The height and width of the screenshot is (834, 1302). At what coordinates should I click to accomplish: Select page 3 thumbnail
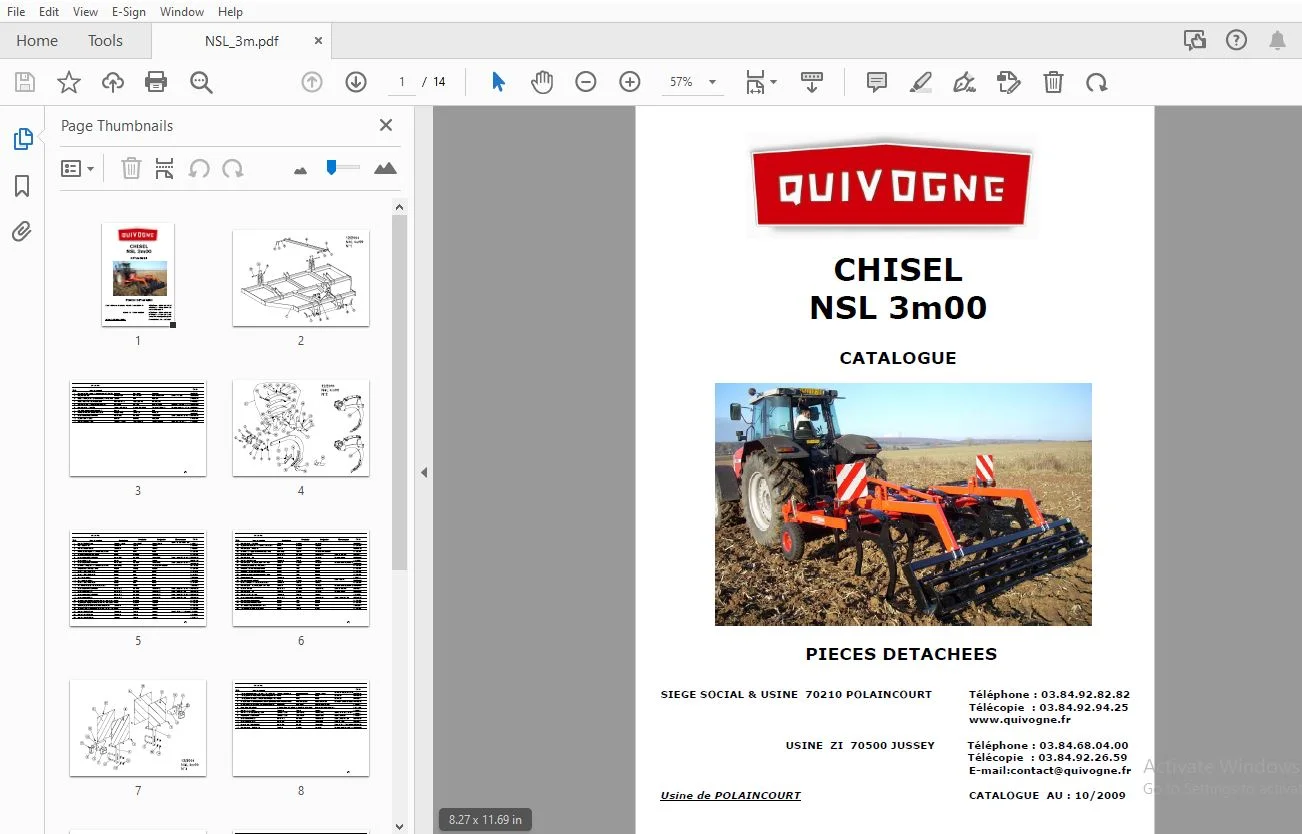pos(138,428)
